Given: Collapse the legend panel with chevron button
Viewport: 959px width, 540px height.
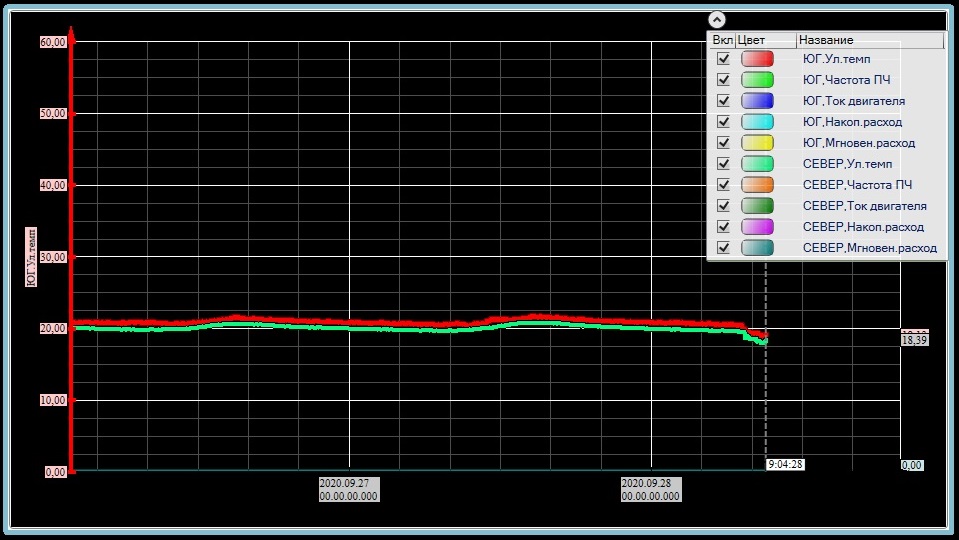Looking at the screenshot, I should tap(717, 20).
